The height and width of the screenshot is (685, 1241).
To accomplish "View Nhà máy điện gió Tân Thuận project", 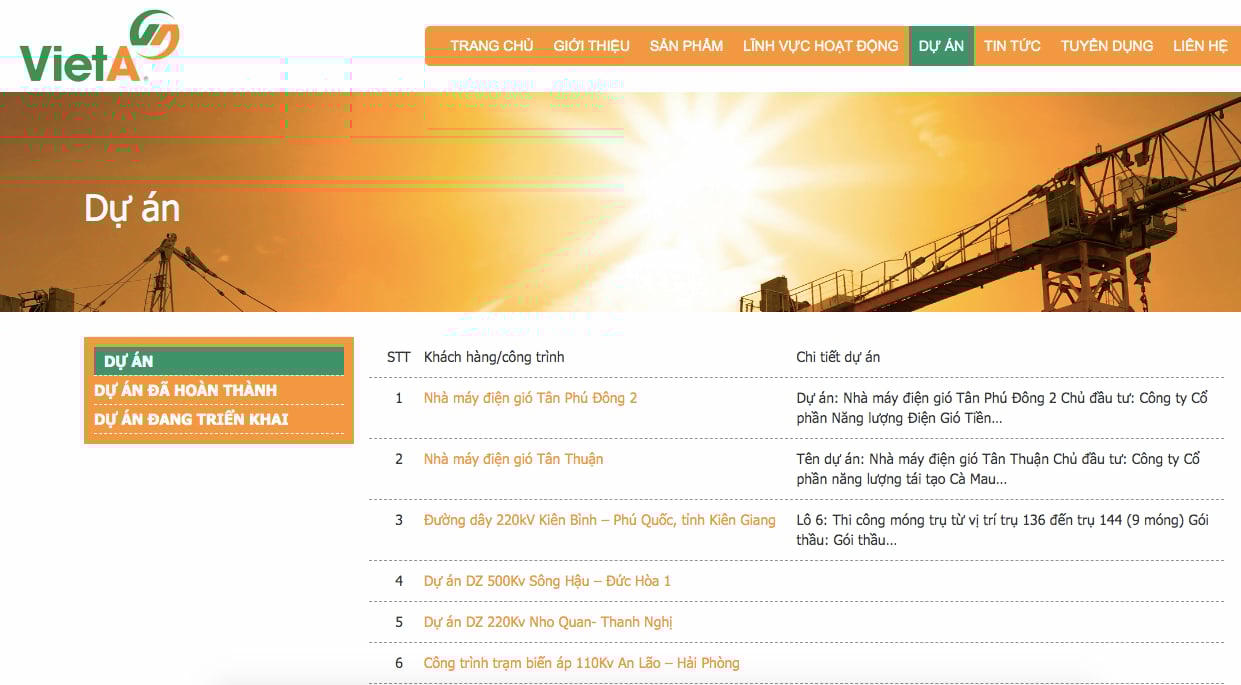I will [513, 459].
